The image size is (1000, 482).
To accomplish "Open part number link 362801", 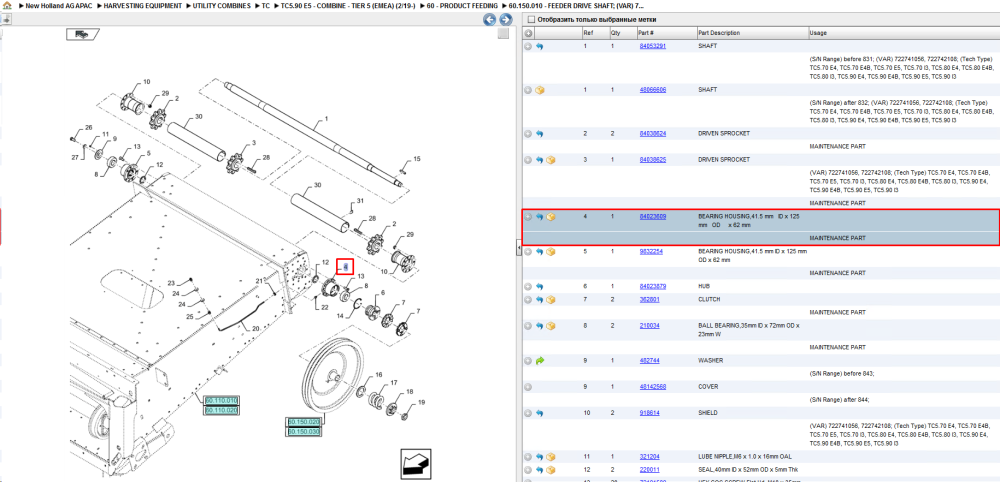I will [x=649, y=299].
